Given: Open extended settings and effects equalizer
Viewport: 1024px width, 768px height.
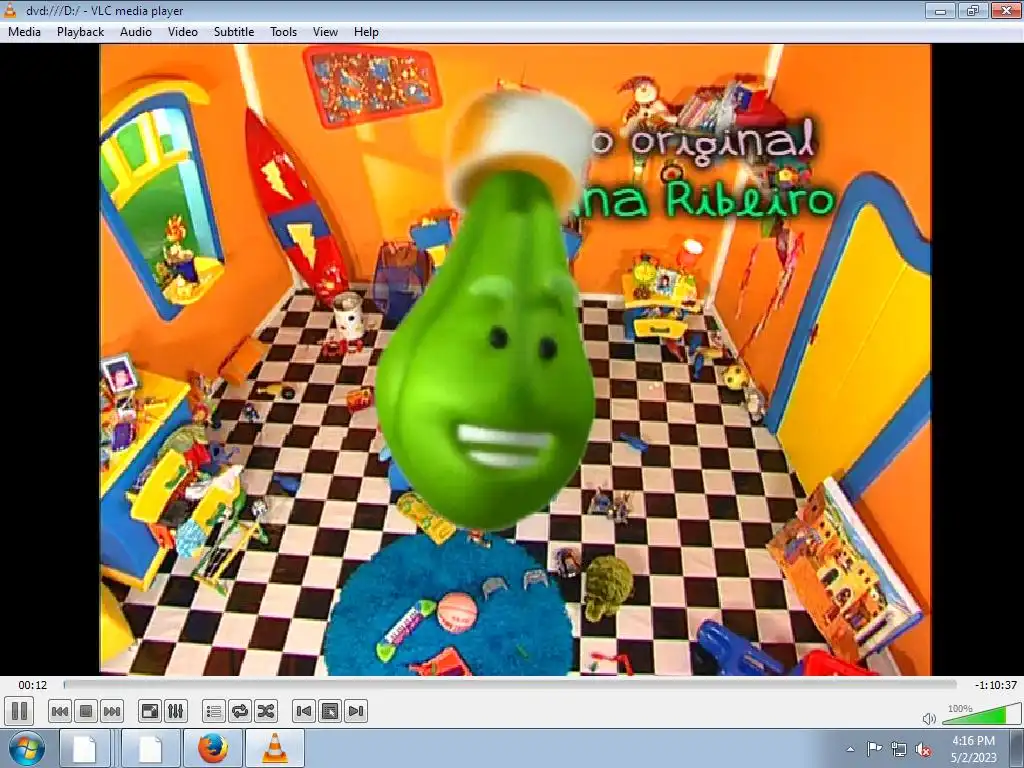Looking at the screenshot, I should pos(176,711).
